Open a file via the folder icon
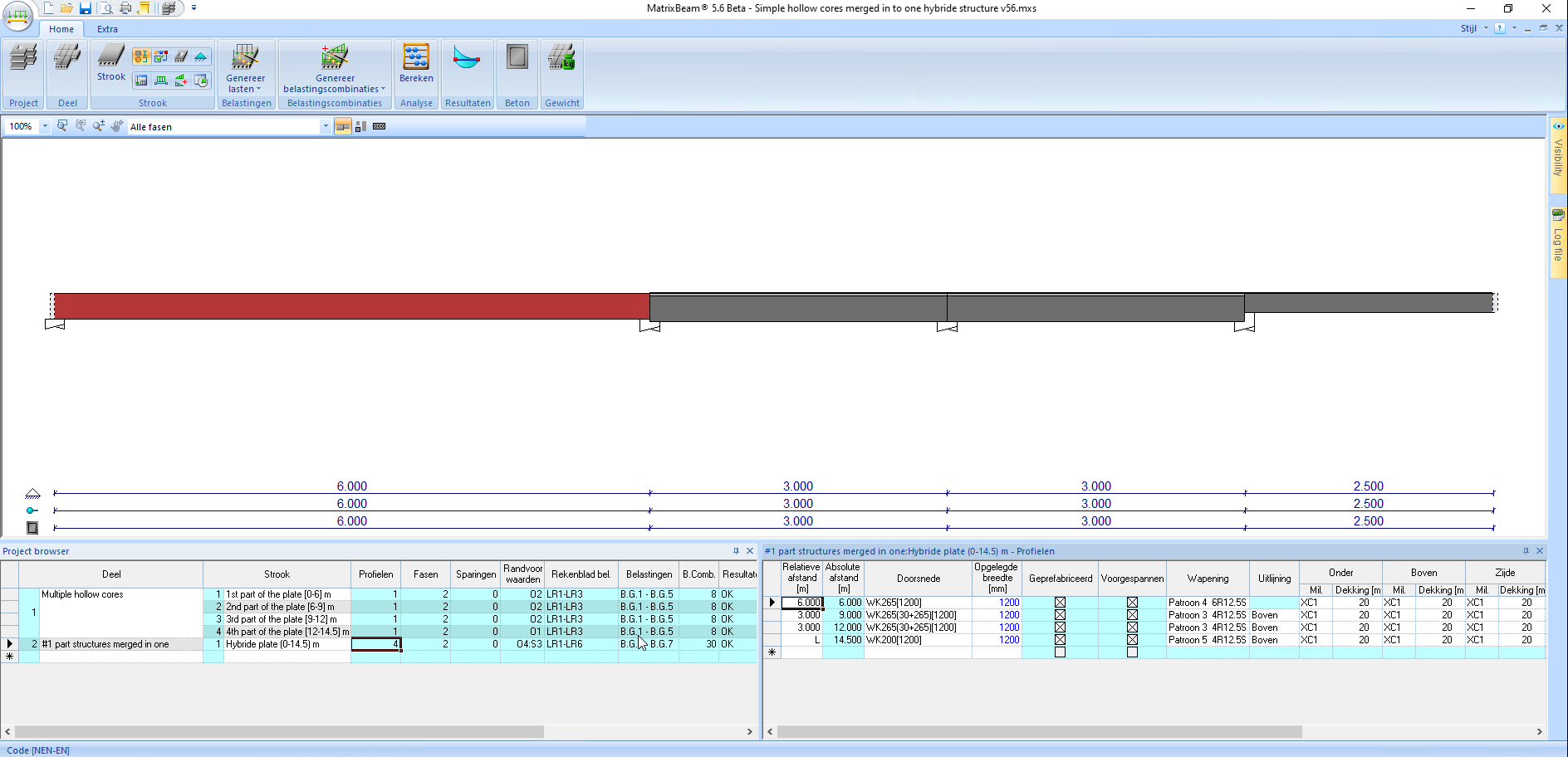This screenshot has width=1568, height=757. [66, 8]
